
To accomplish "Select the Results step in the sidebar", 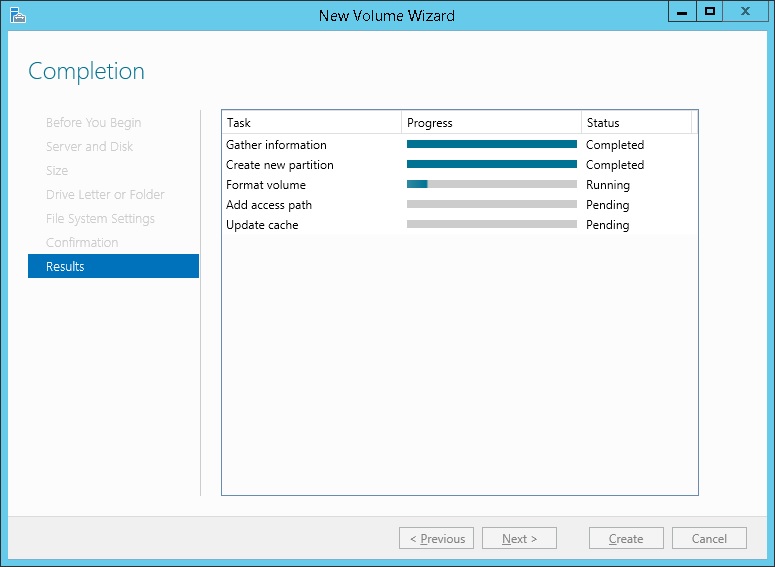I will 113,266.
